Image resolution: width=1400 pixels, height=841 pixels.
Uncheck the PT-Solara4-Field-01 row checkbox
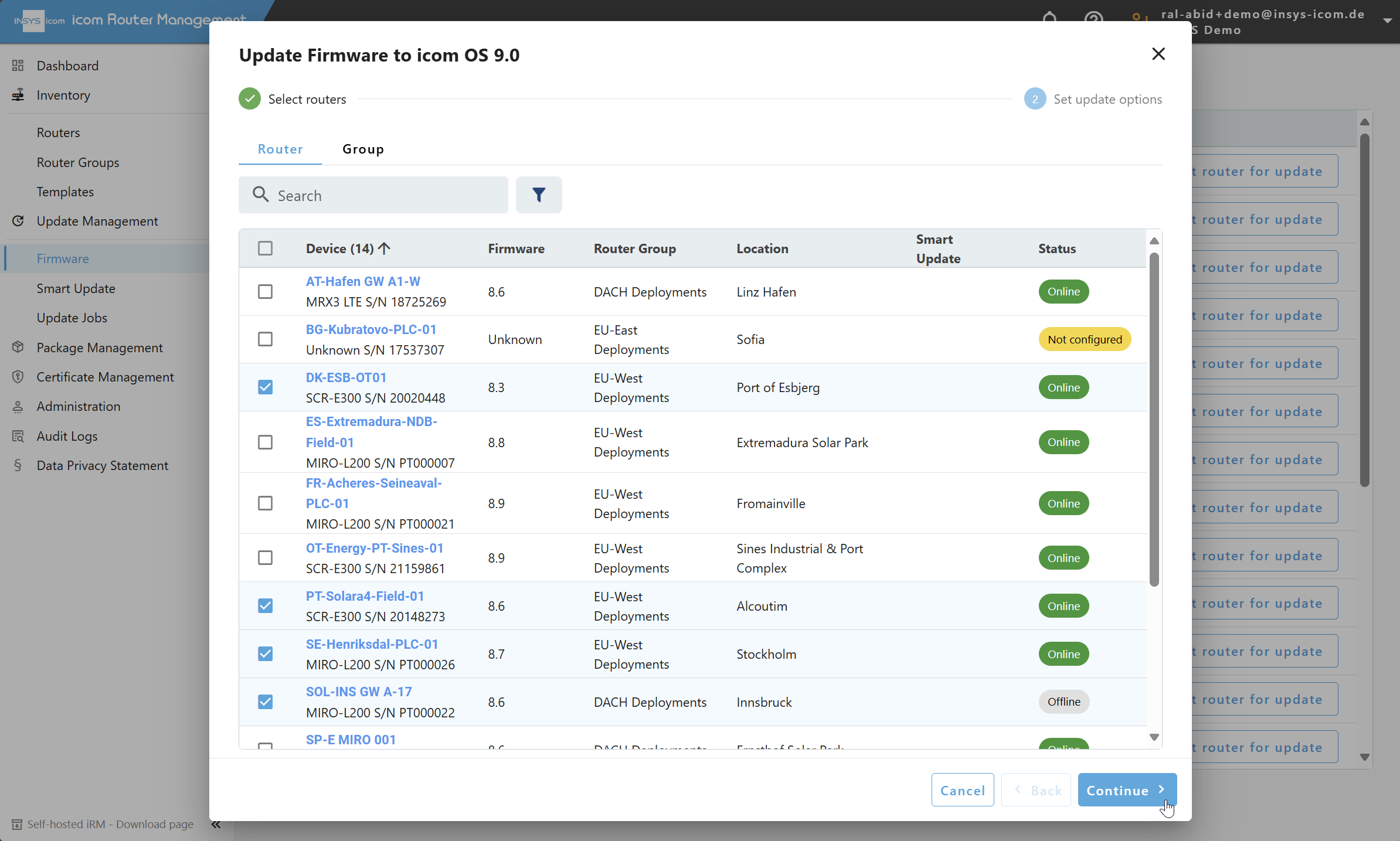265,606
